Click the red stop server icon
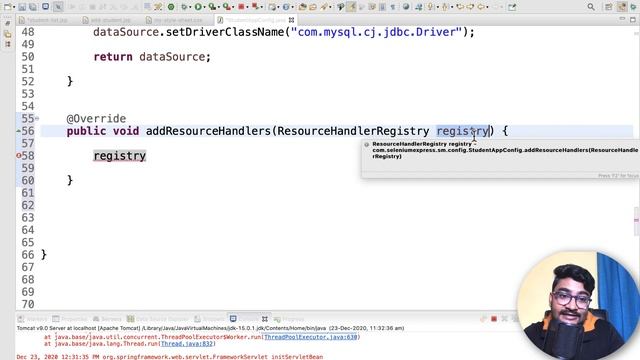640x360 pixels. 241,7
